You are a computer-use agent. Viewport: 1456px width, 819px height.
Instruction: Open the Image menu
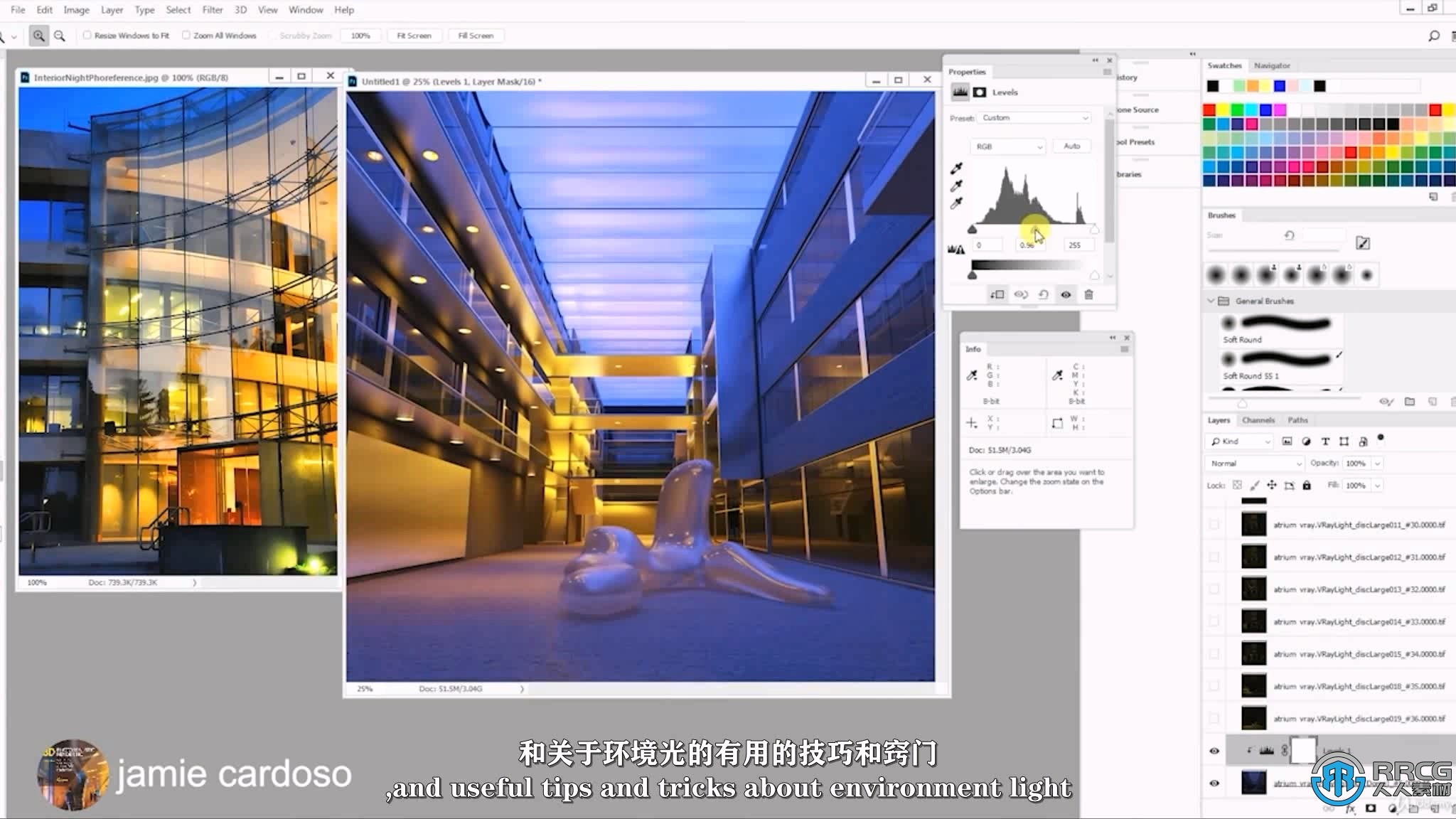[76, 10]
